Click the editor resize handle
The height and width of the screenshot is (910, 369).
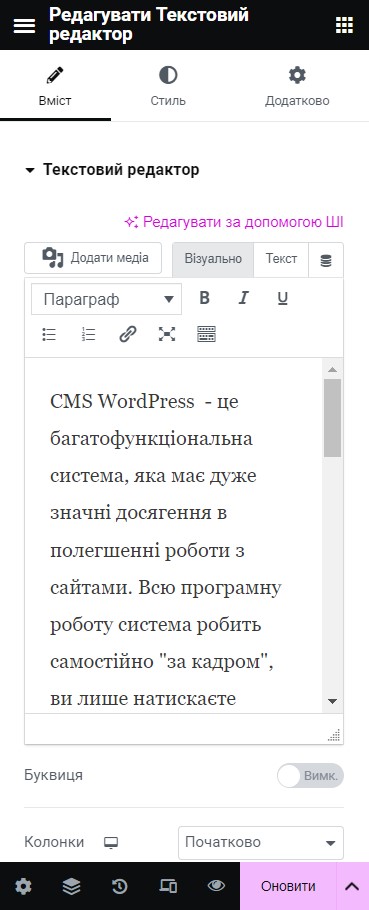pos(334,735)
